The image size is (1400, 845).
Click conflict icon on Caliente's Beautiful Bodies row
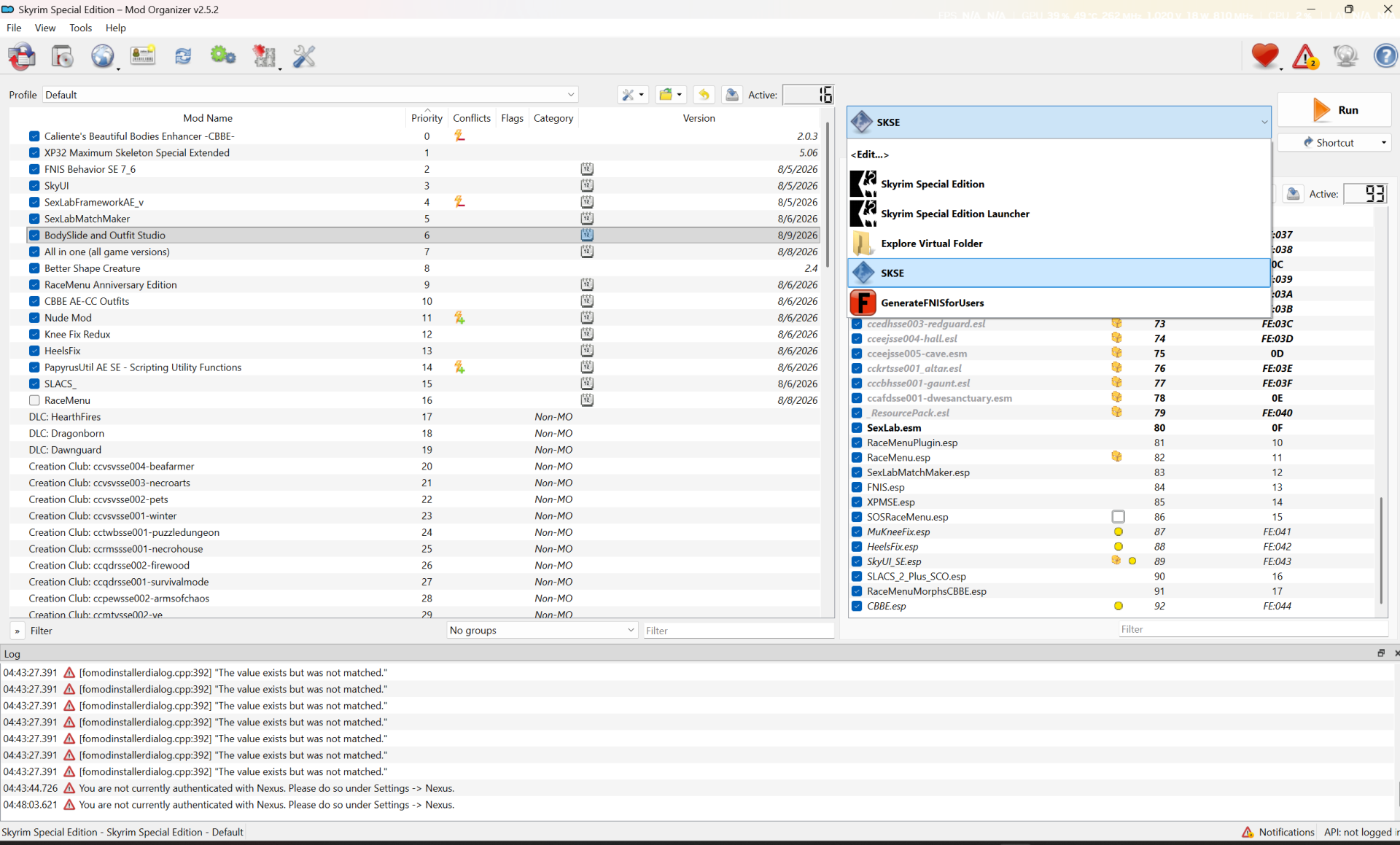[459, 136]
